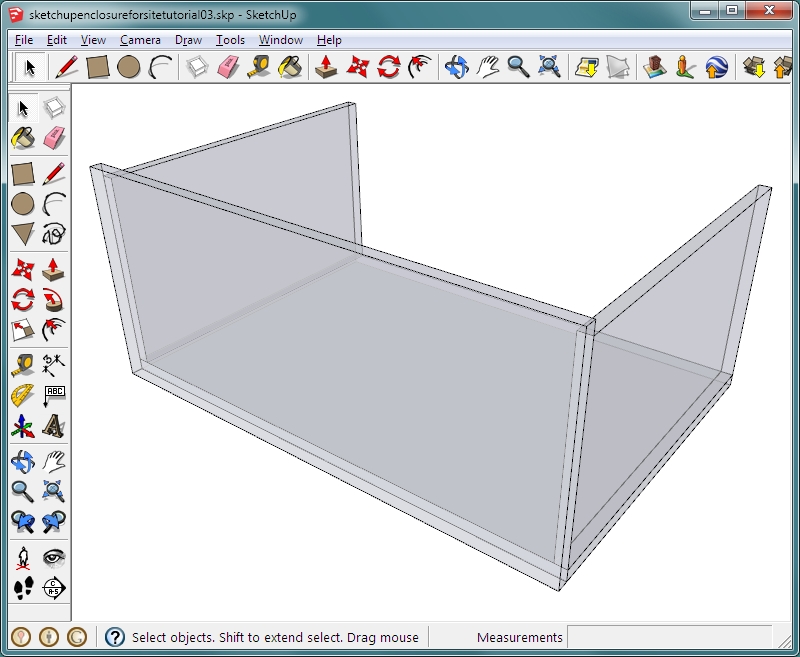Activate the Arc tool in the top toolbar
The width and height of the screenshot is (800, 657).
point(160,67)
